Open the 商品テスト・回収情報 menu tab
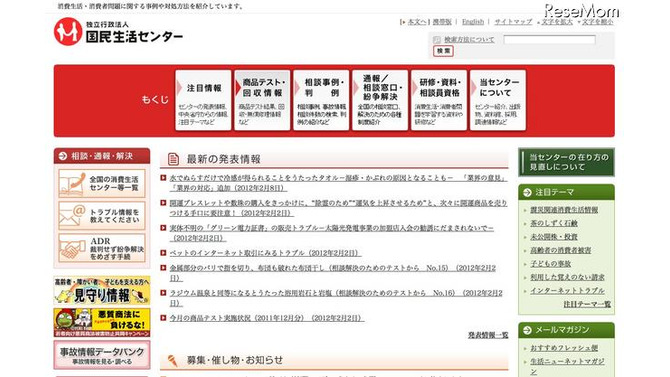Viewport: 670px width, 377px height. [x=262, y=100]
